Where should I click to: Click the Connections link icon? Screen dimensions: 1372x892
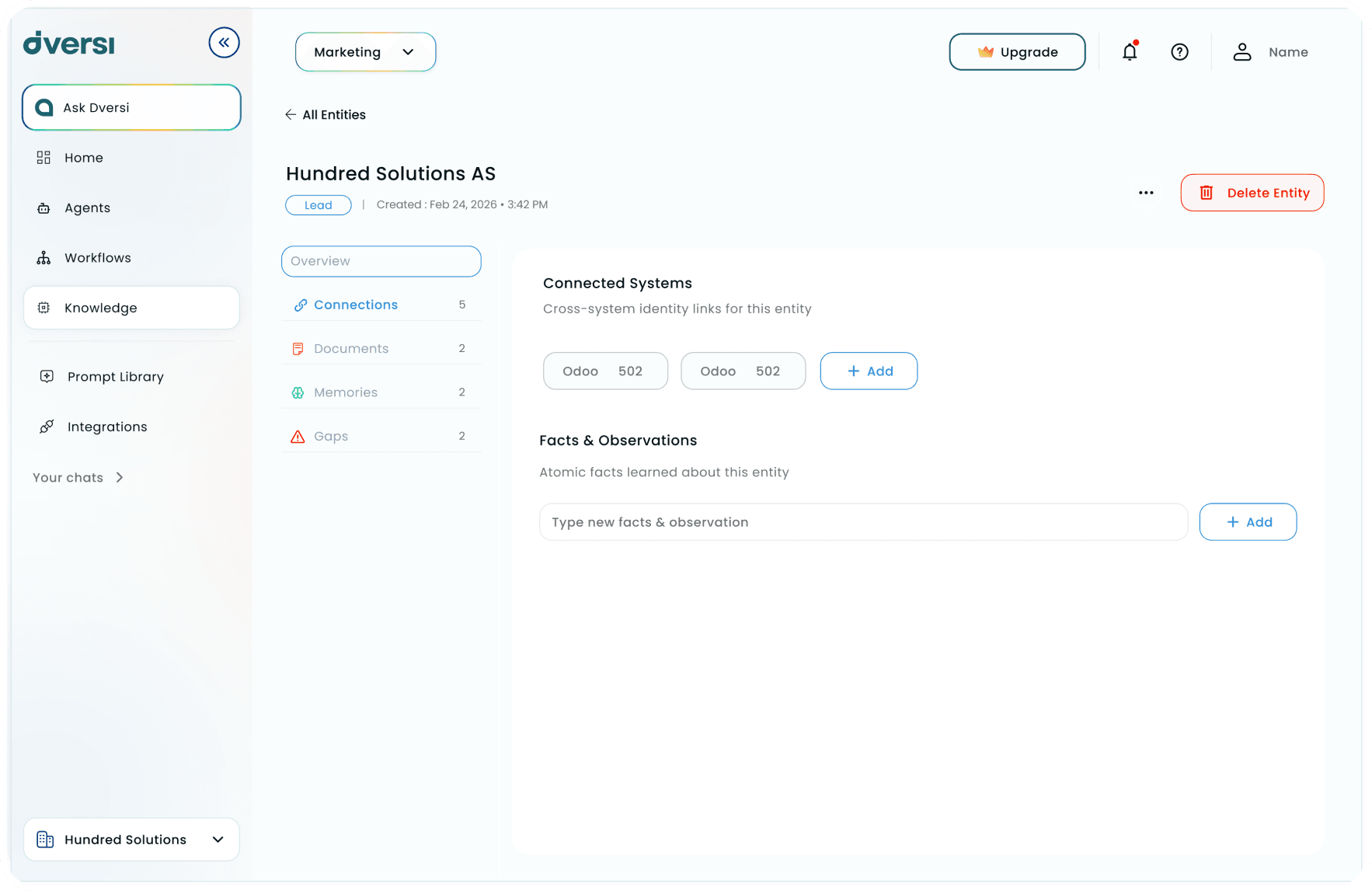[300, 305]
